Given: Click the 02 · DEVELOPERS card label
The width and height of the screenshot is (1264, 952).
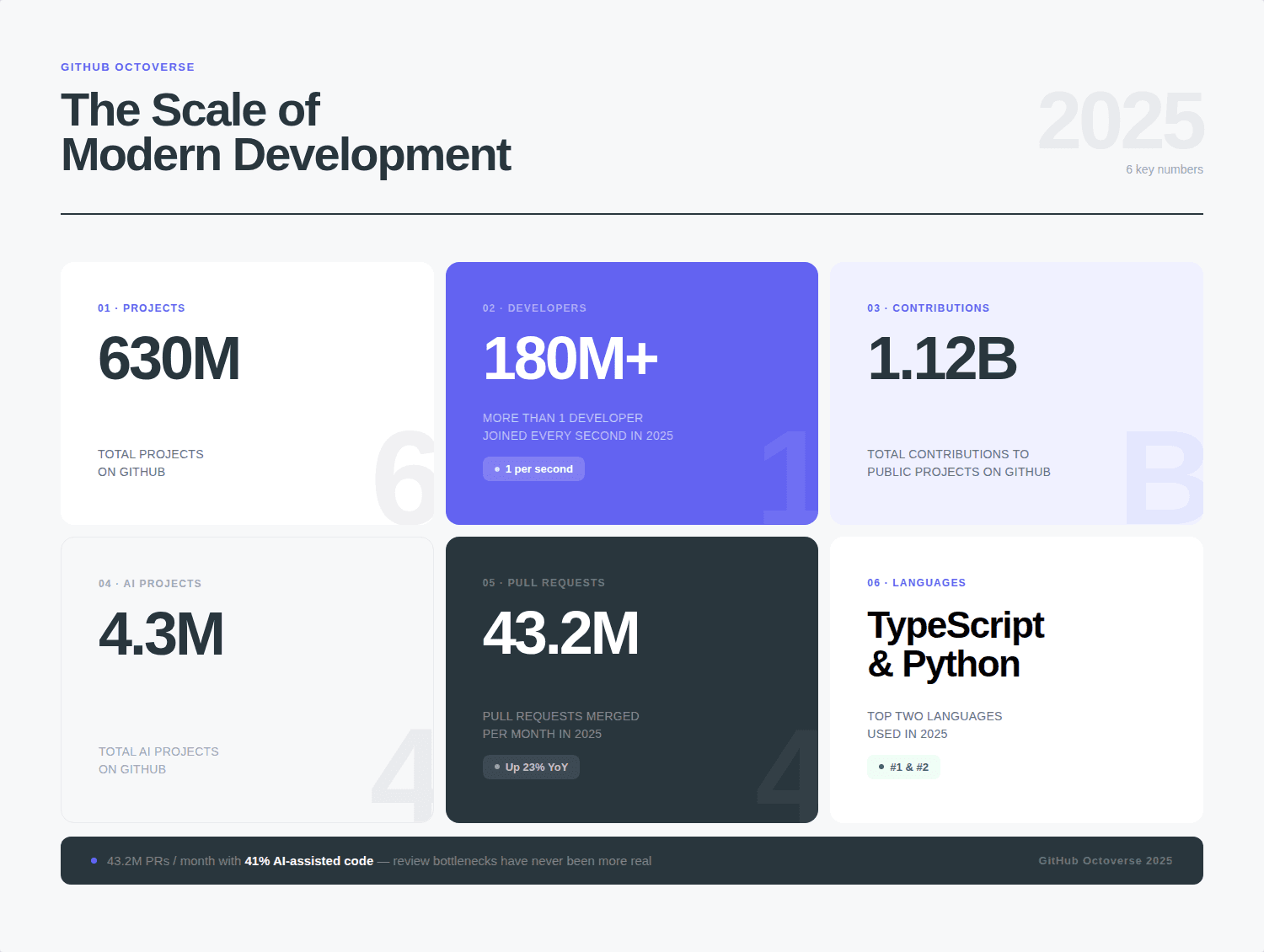Looking at the screenshot, I should point(534,308).
